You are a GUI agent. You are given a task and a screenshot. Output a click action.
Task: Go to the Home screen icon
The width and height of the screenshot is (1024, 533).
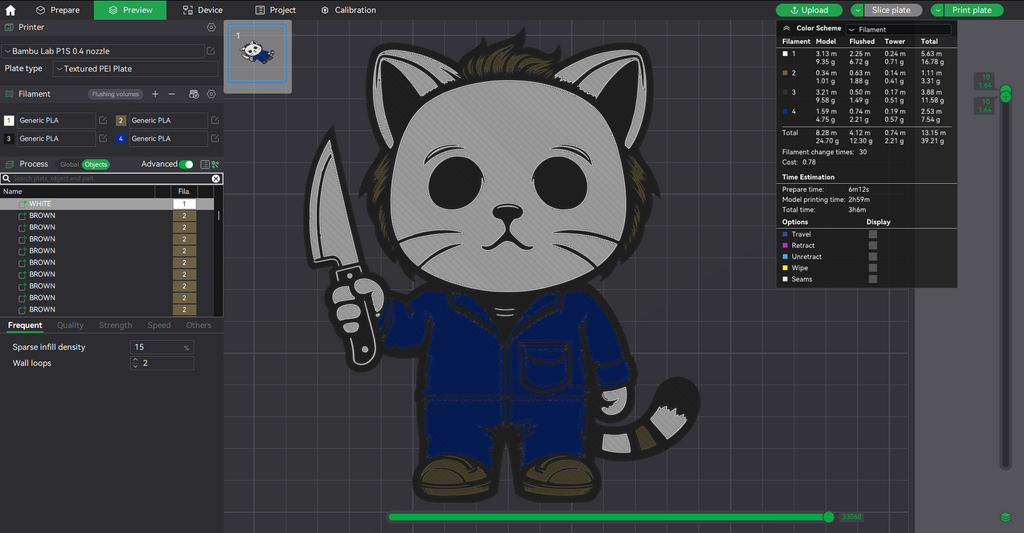point(10,10)
